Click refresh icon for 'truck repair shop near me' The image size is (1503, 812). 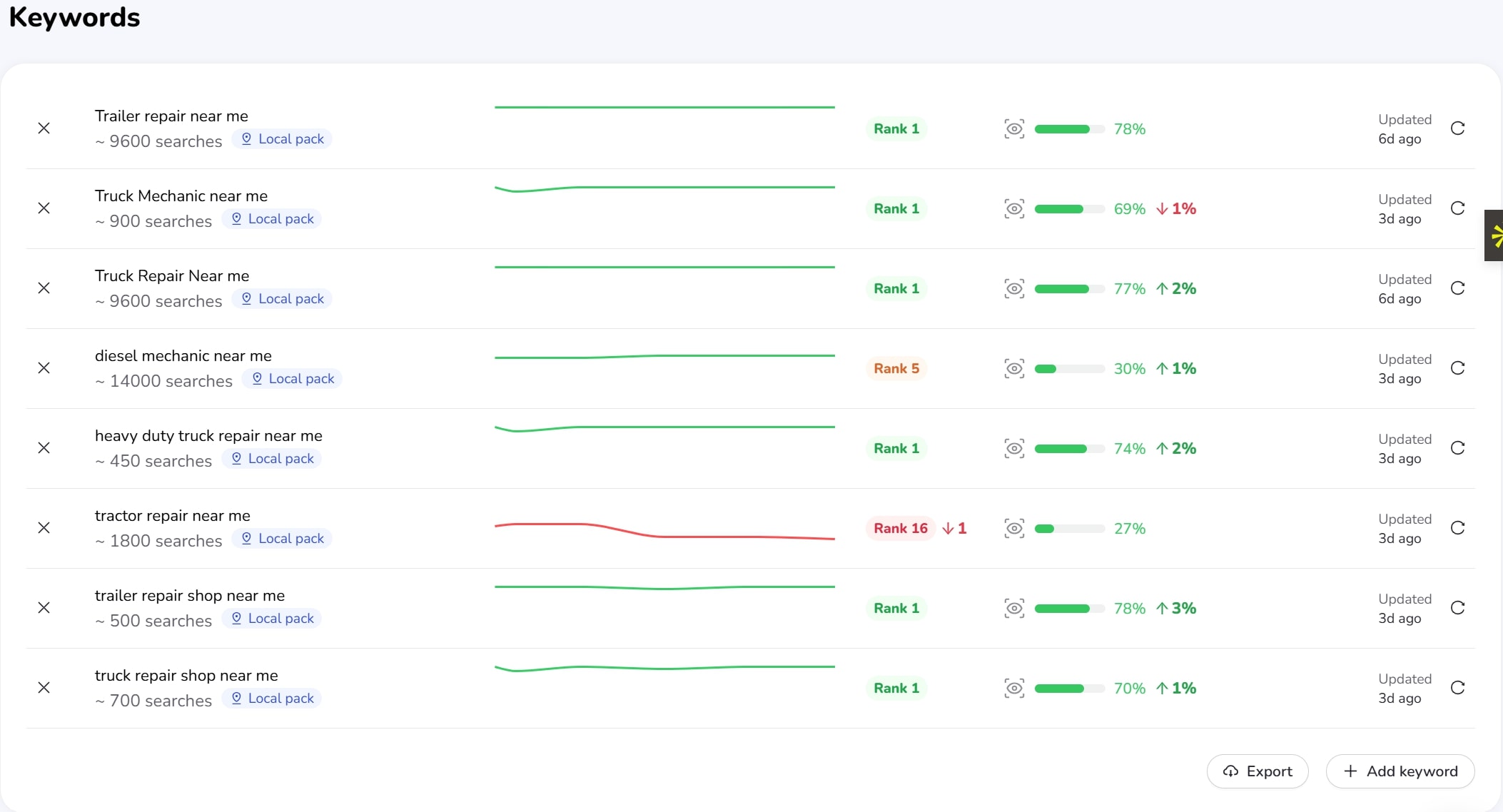pos(1457,688)
